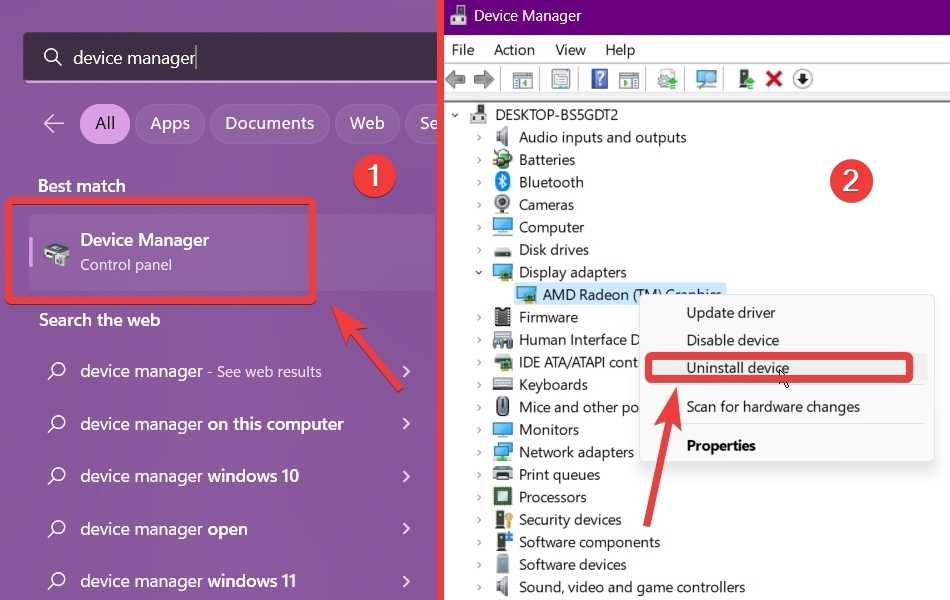Click the Disk drives icon
Image resolution: width=950 pixels, height=600 pixels.
click(502, 250)
